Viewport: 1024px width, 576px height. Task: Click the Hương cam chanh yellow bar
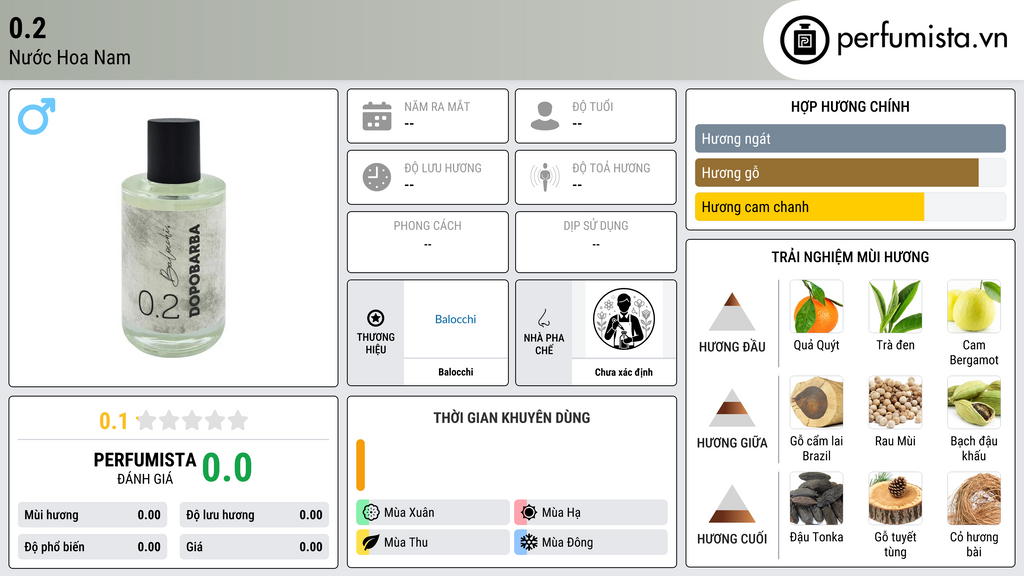809,207
